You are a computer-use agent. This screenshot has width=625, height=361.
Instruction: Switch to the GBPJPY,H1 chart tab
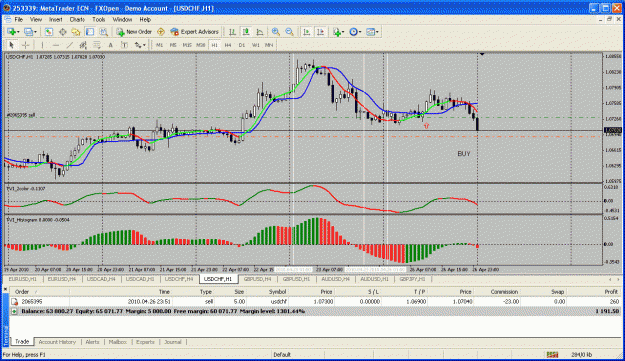pos(412,279)
